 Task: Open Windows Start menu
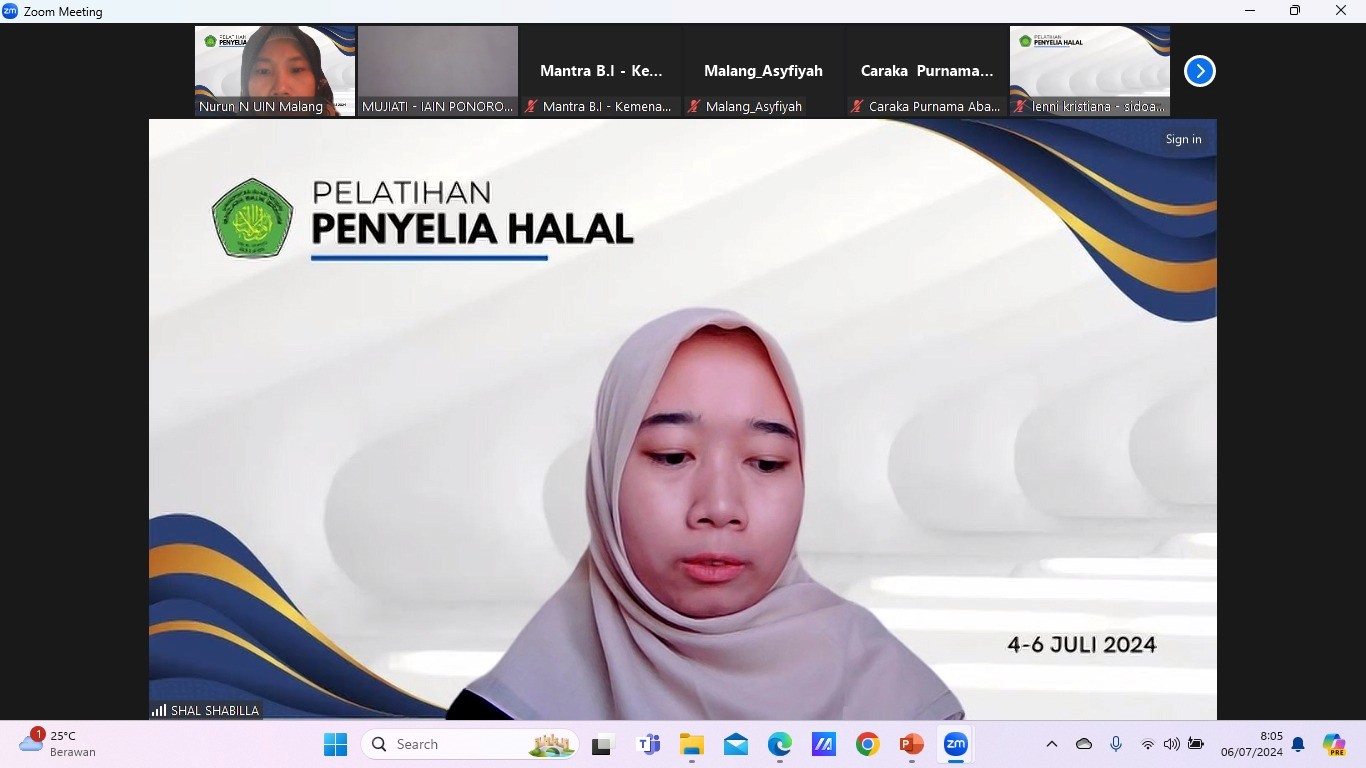(x=336, y=744)
